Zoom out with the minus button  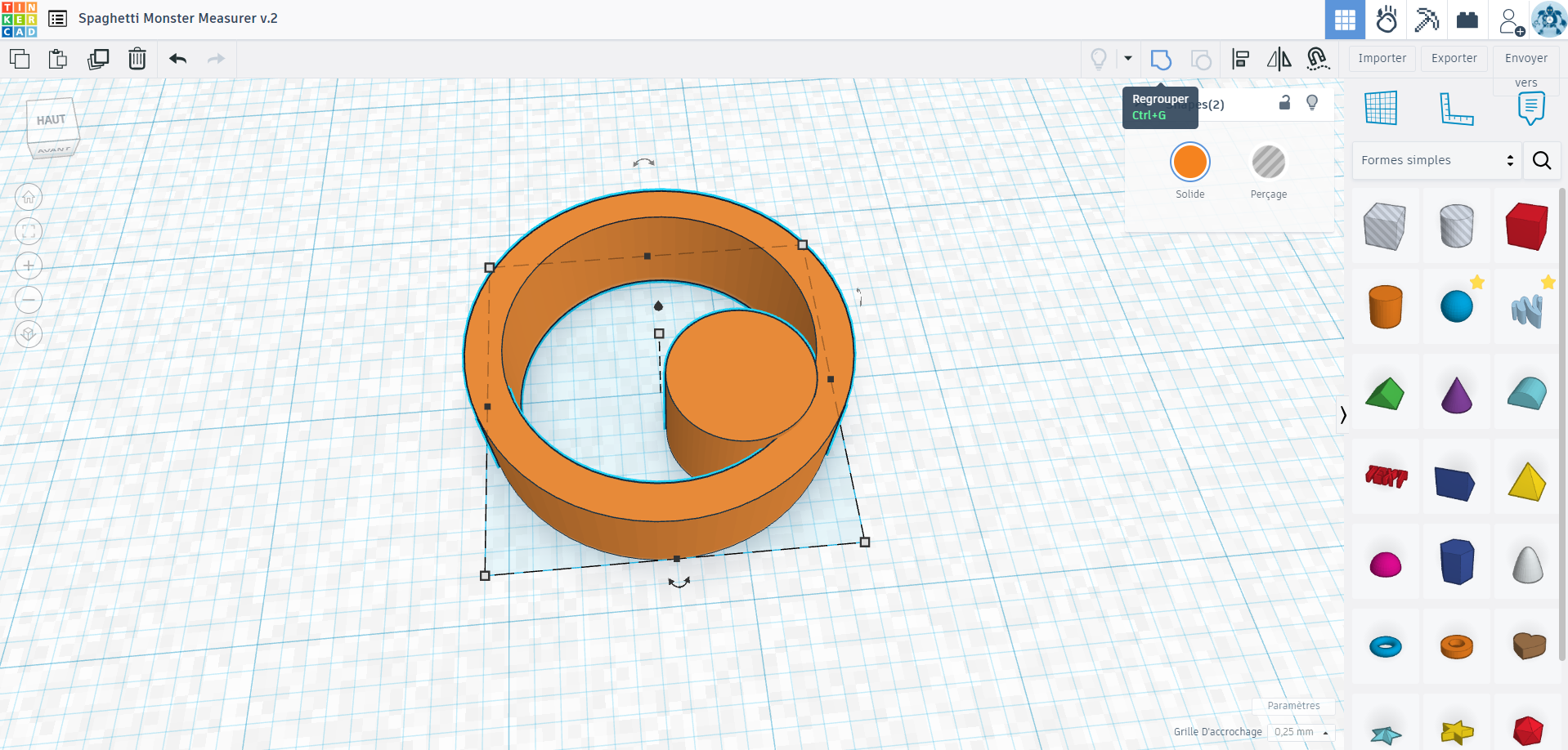click(x=29, y=300)
